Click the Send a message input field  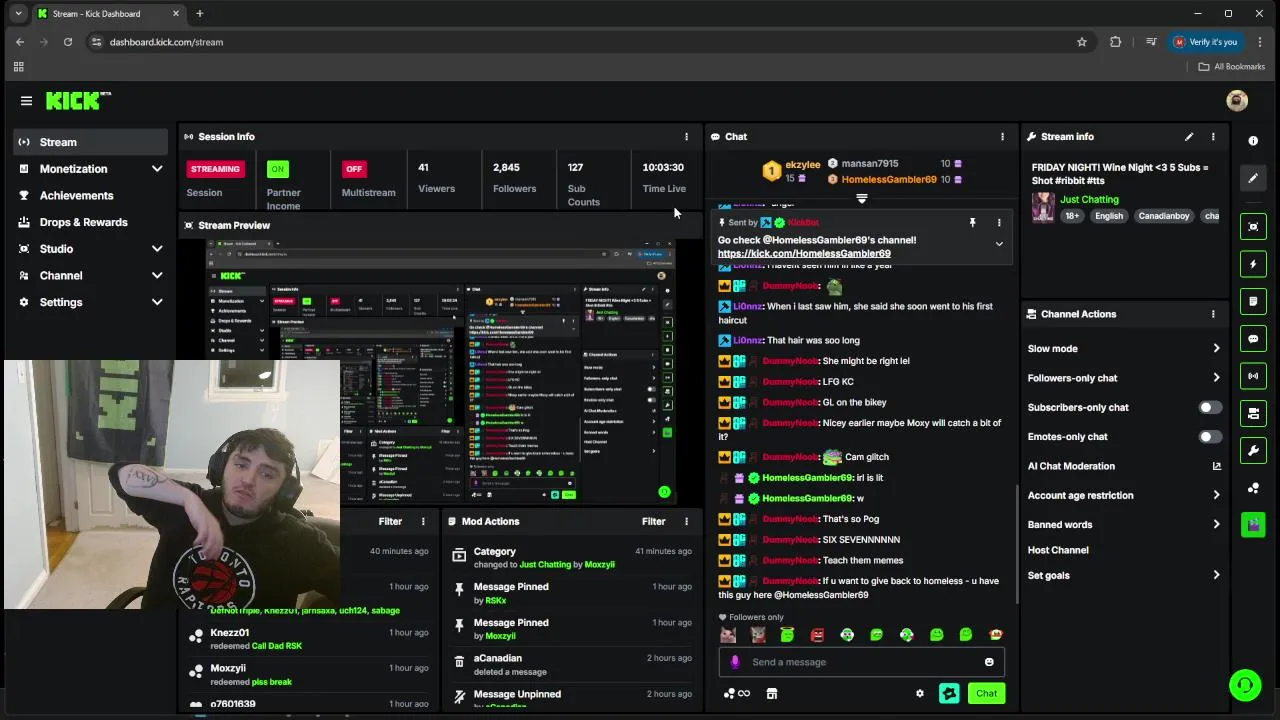(862, 662)
